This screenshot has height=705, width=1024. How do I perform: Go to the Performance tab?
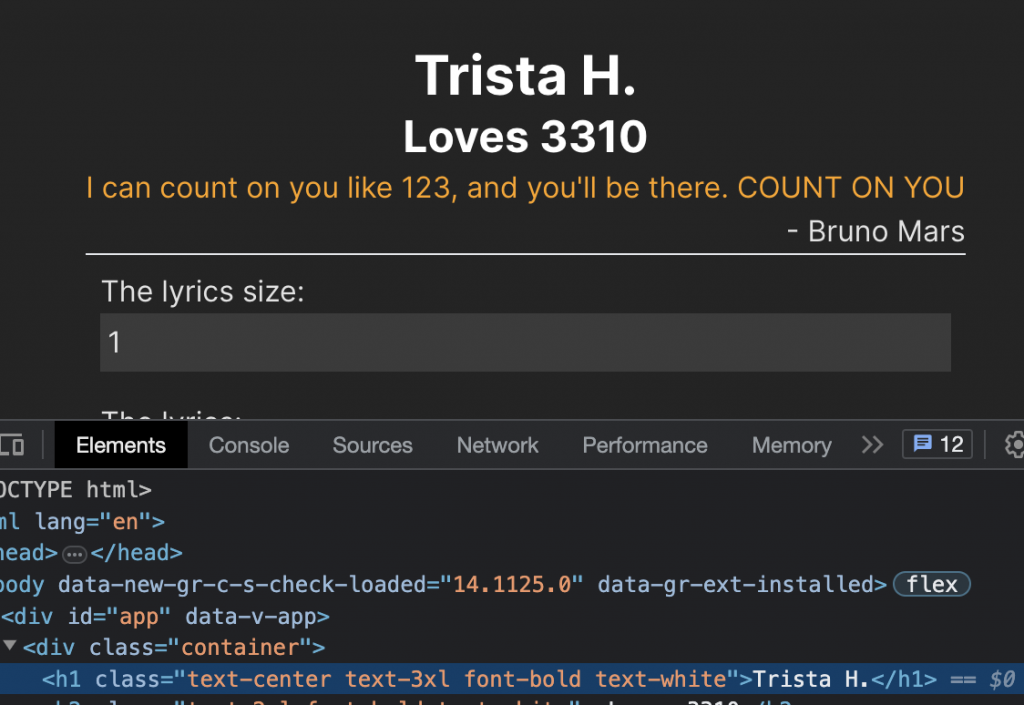[645, 446]
